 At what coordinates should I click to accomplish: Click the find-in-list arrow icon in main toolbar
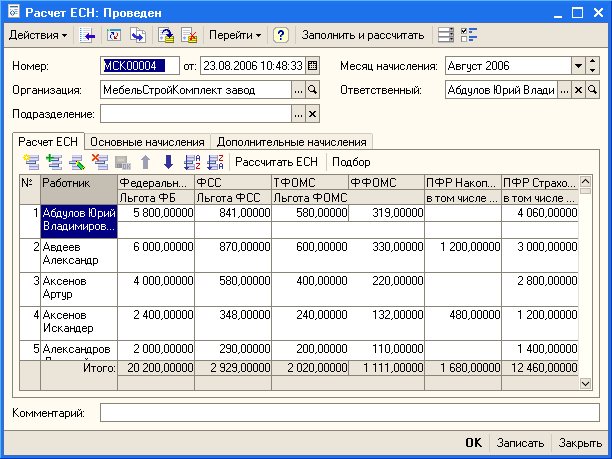click(87, 35)
